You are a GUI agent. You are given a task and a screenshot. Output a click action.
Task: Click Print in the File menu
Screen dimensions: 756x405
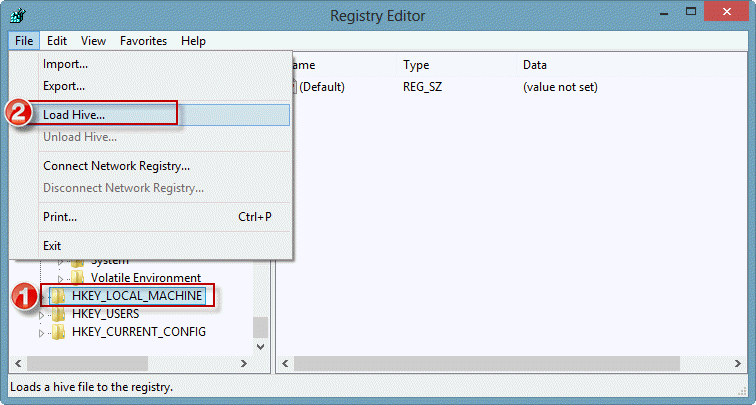click(x=60, y=216)
